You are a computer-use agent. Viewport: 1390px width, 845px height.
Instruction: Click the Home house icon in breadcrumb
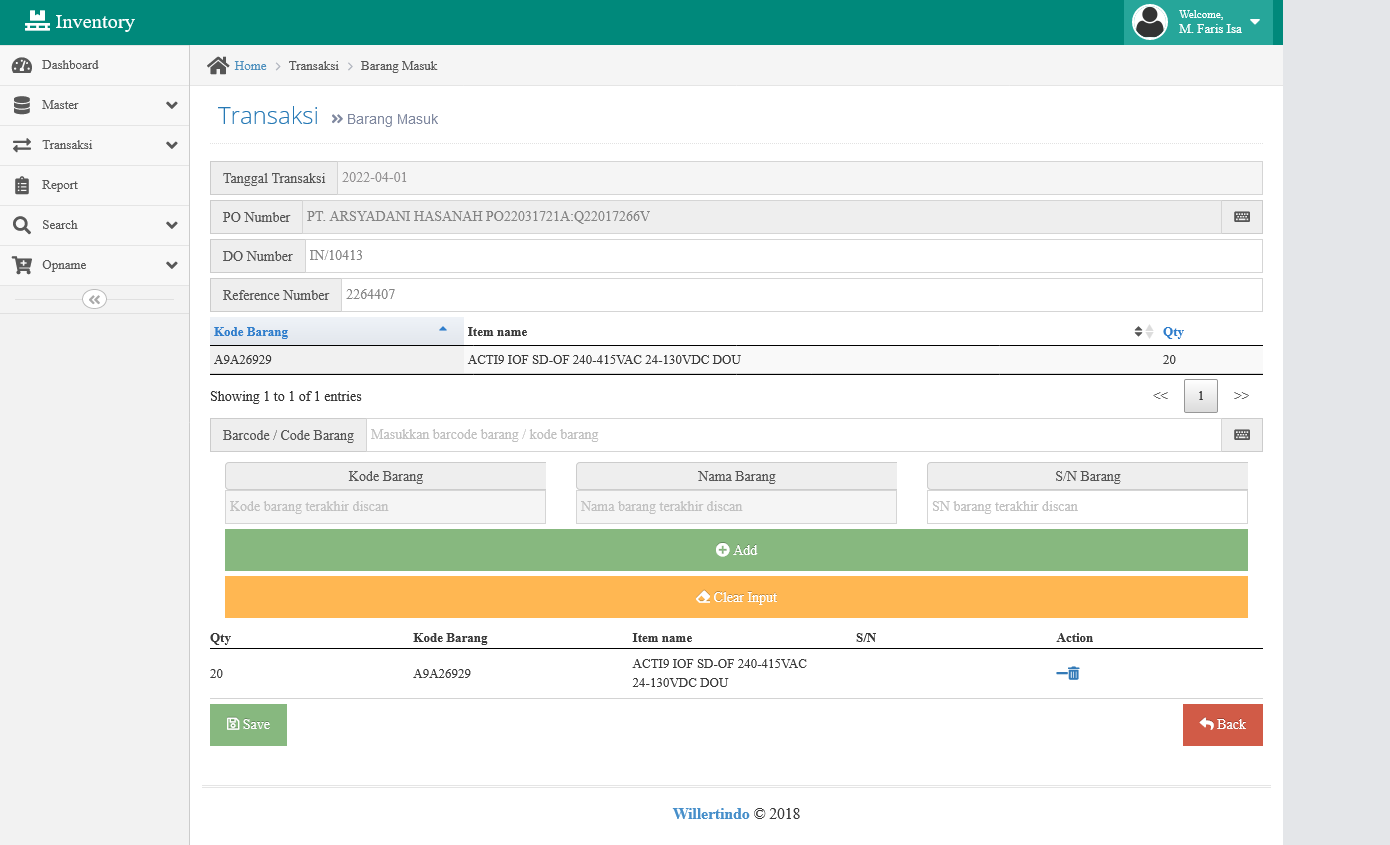218,66
